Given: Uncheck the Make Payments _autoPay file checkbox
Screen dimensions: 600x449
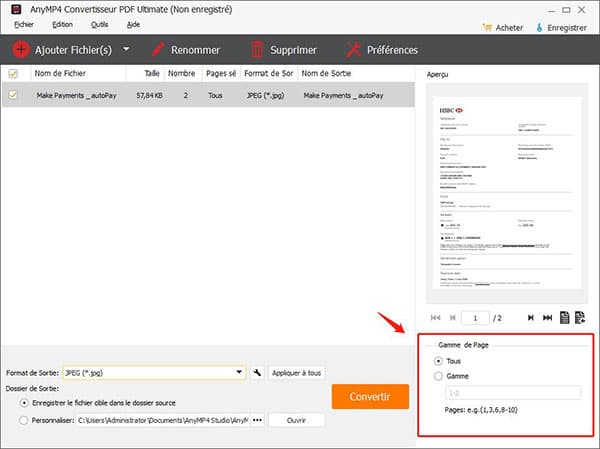Looking at the screenshot, I should point(13,95).
